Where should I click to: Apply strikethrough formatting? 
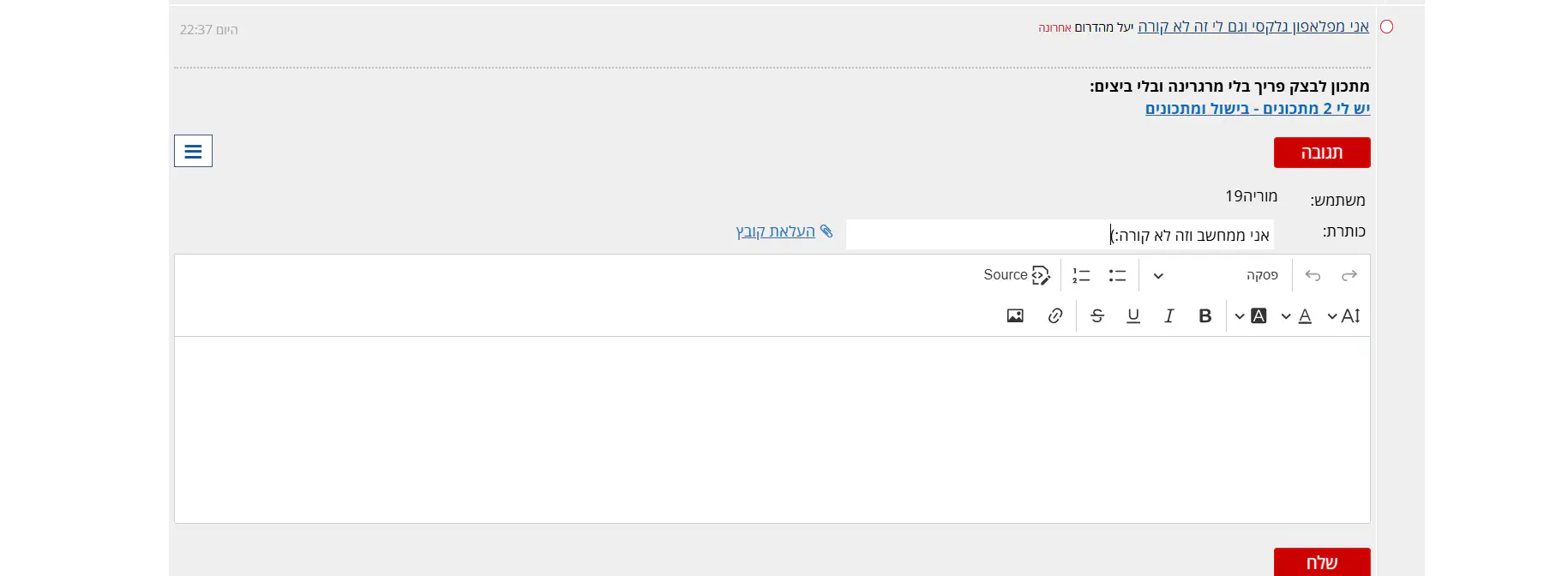click(x=1097, y=315)
